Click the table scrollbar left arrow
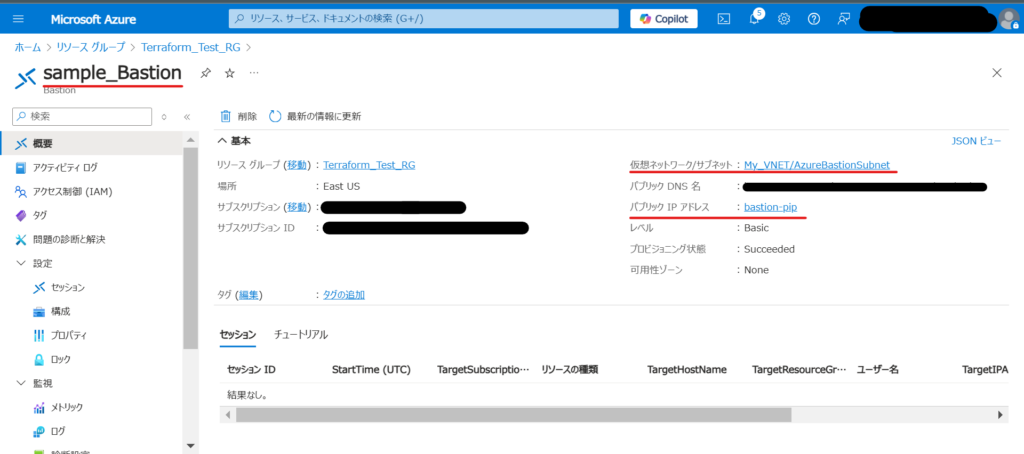The width and height of the screenshot is (1024, 454). coord(228,415)
